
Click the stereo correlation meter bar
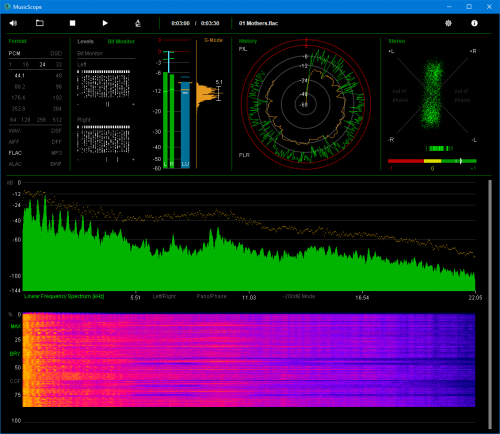pyautogui.click(x=432, y=161)
